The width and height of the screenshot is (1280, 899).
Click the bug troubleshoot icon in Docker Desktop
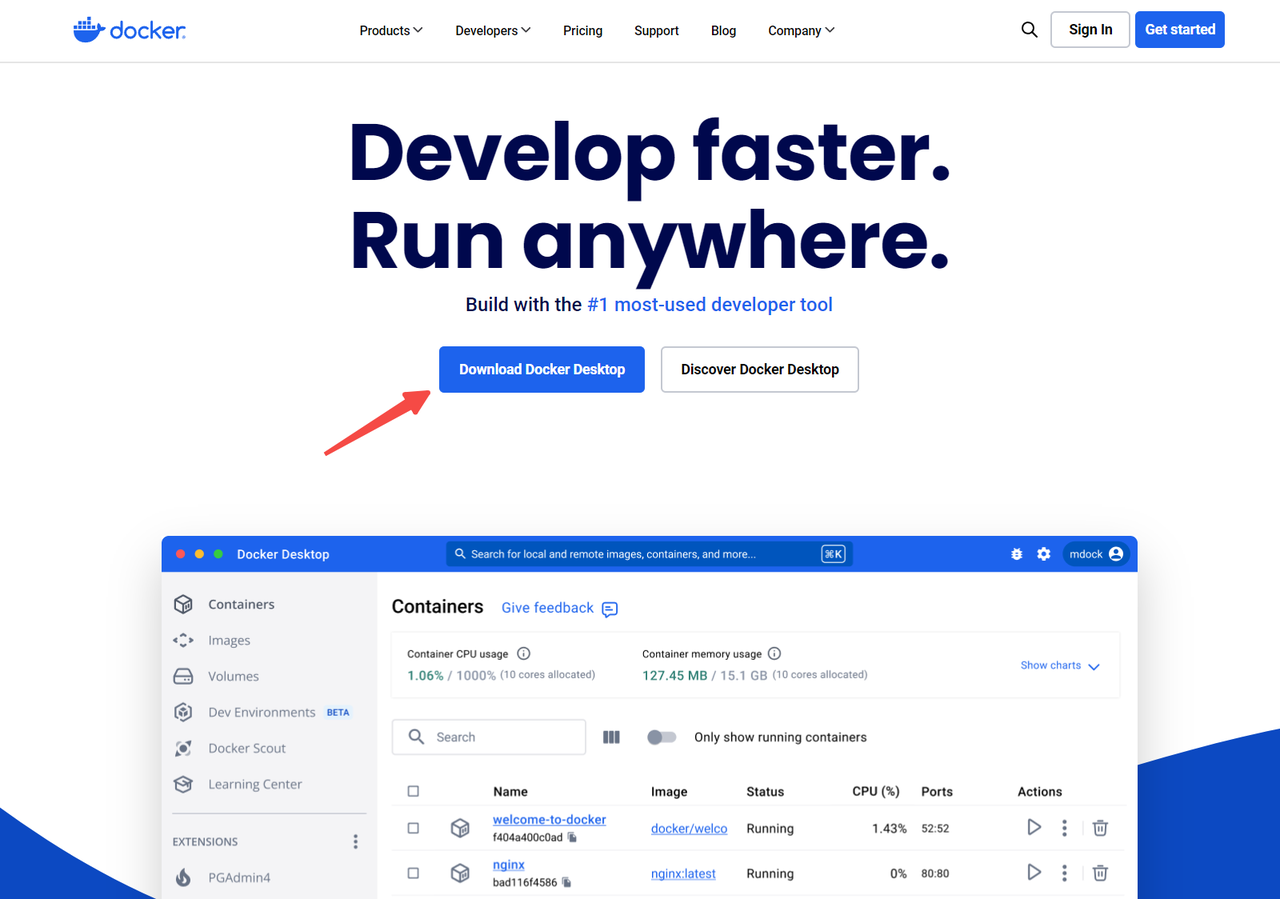(x=1017, y=554)
